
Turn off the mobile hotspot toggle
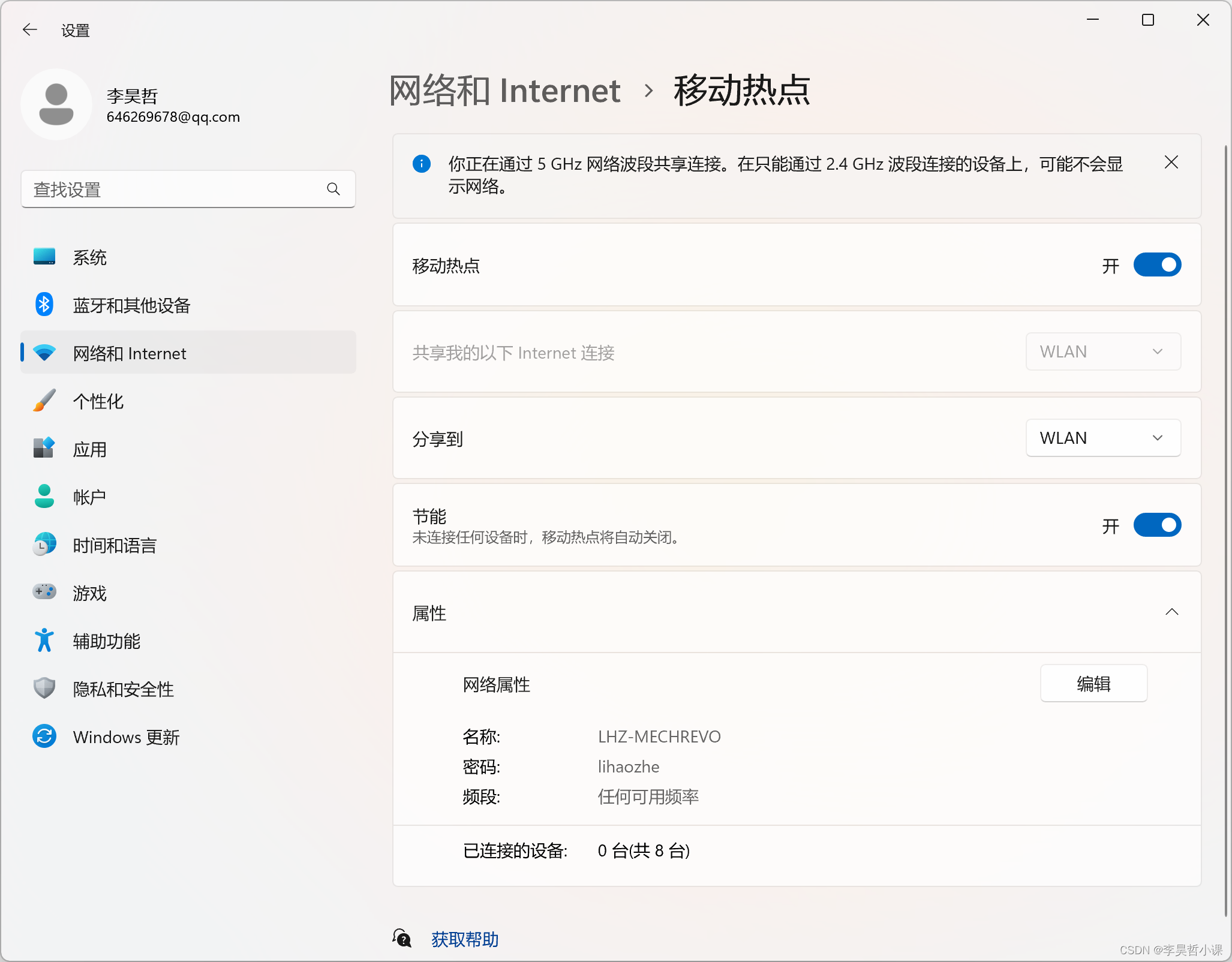(1156, 265)
